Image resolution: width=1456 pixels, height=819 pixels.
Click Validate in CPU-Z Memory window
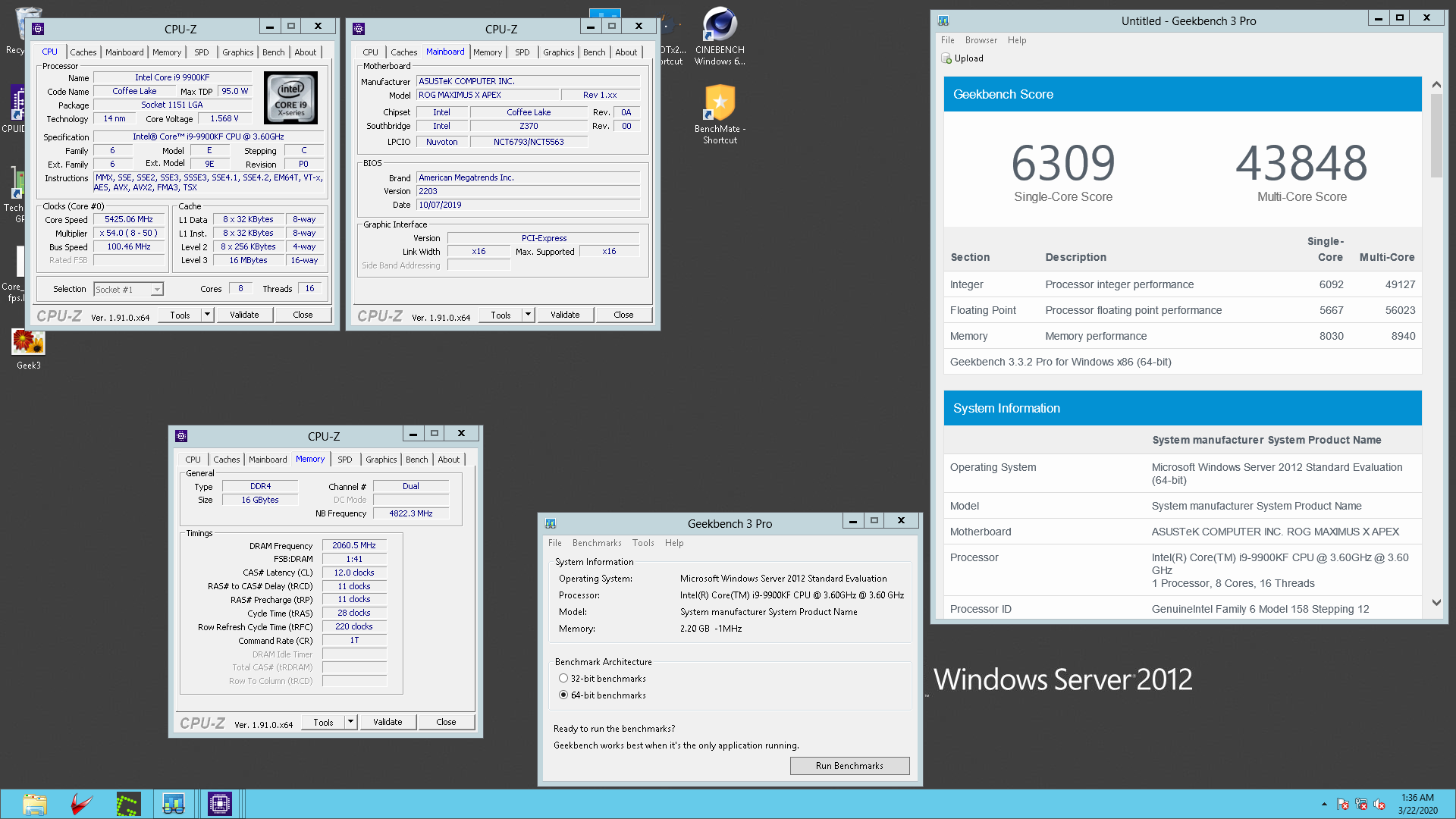(388, 722)
